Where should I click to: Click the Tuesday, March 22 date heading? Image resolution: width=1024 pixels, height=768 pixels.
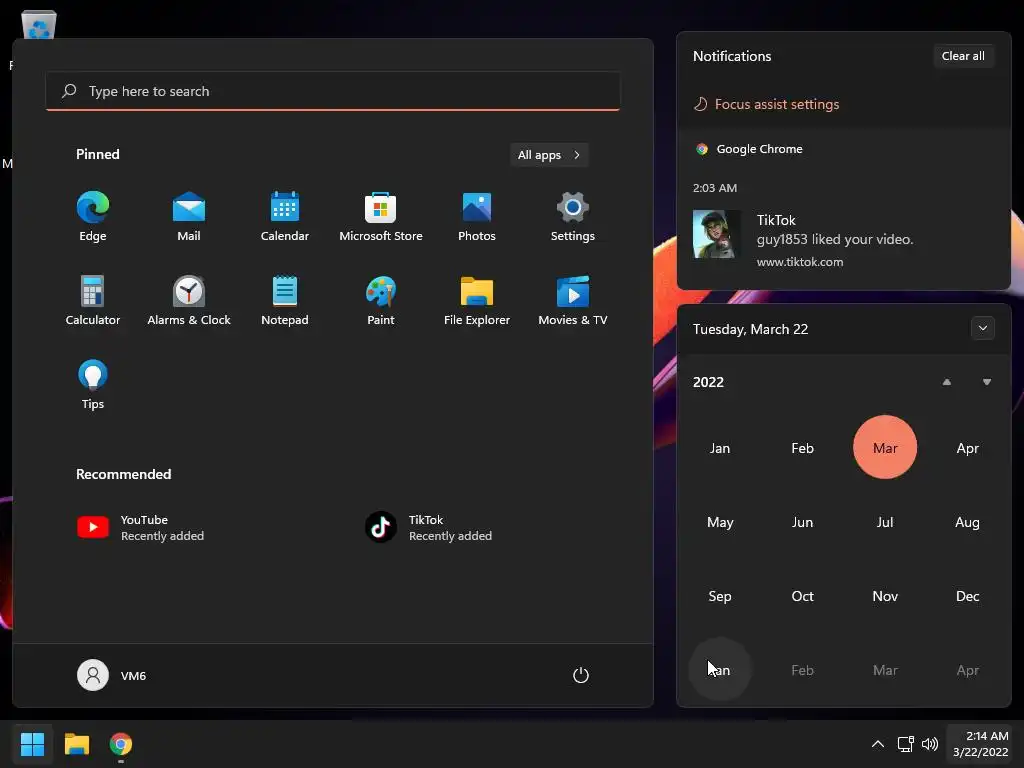(750, 329)
